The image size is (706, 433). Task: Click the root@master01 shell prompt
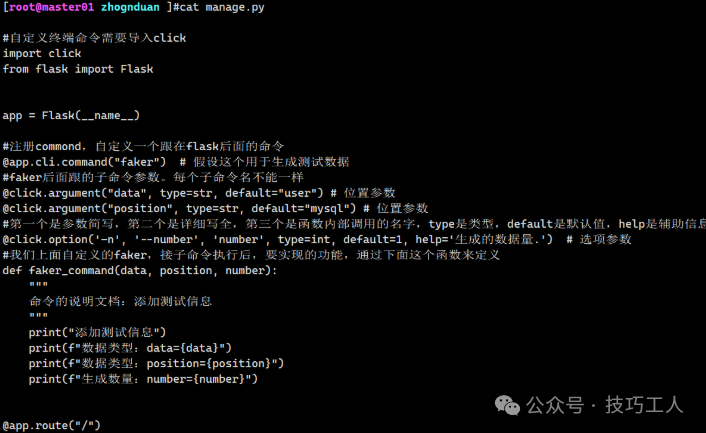(x=48, y=7)
